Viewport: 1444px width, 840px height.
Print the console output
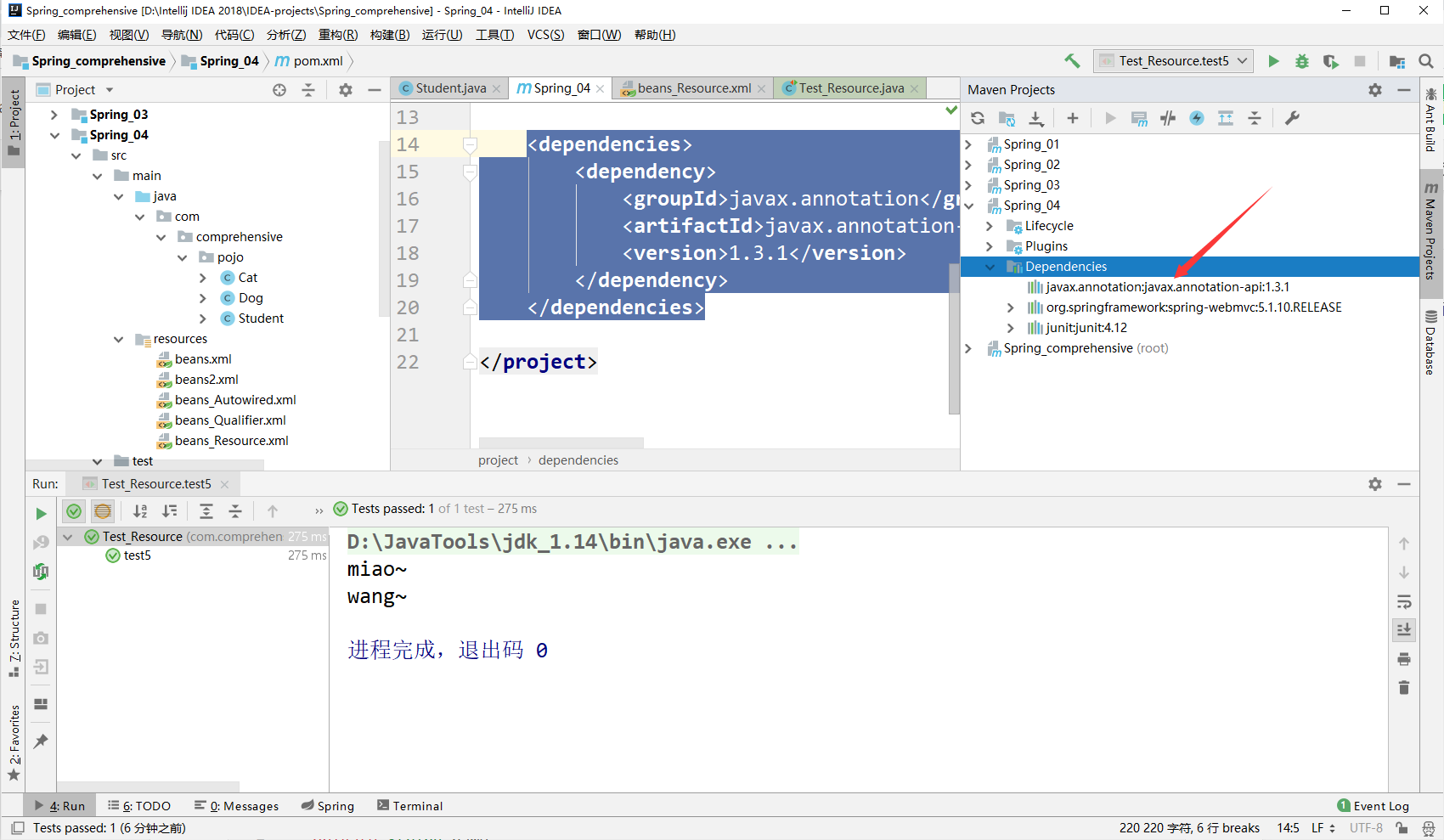tap(1404, 659)
